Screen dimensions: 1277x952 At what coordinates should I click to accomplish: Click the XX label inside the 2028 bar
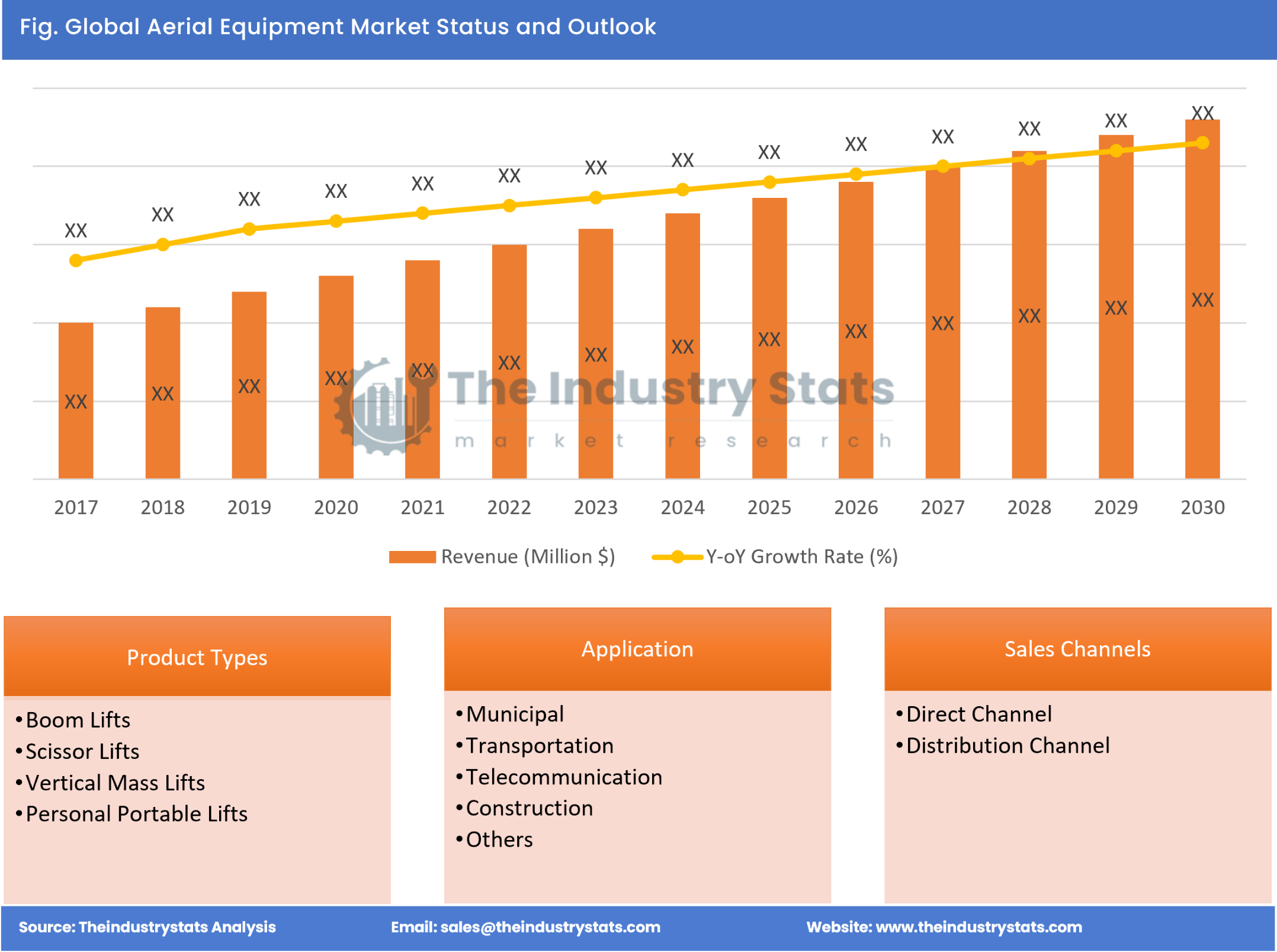click(1029, 316)
